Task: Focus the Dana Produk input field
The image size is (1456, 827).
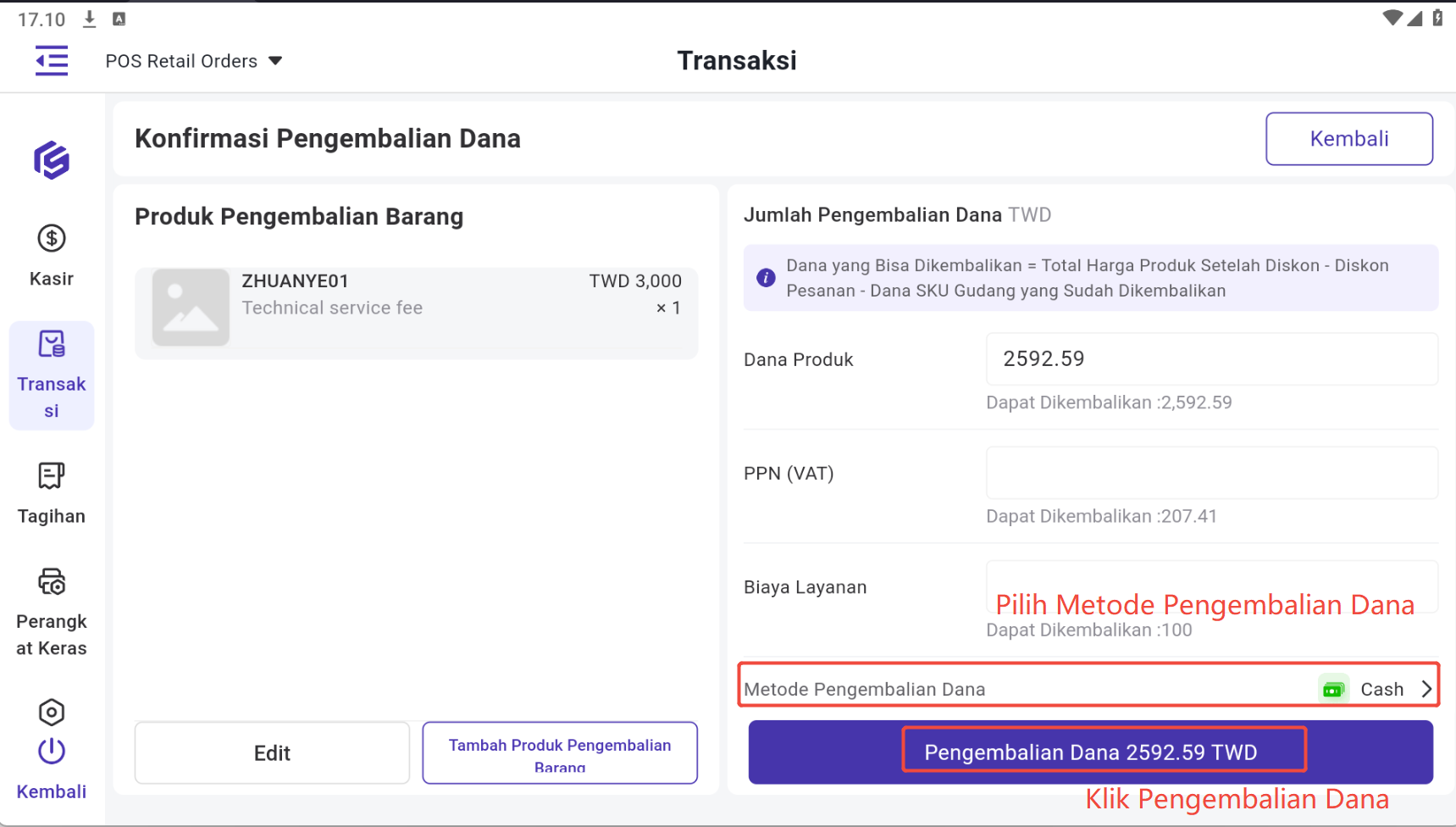Action: [x=1211, y=359]
